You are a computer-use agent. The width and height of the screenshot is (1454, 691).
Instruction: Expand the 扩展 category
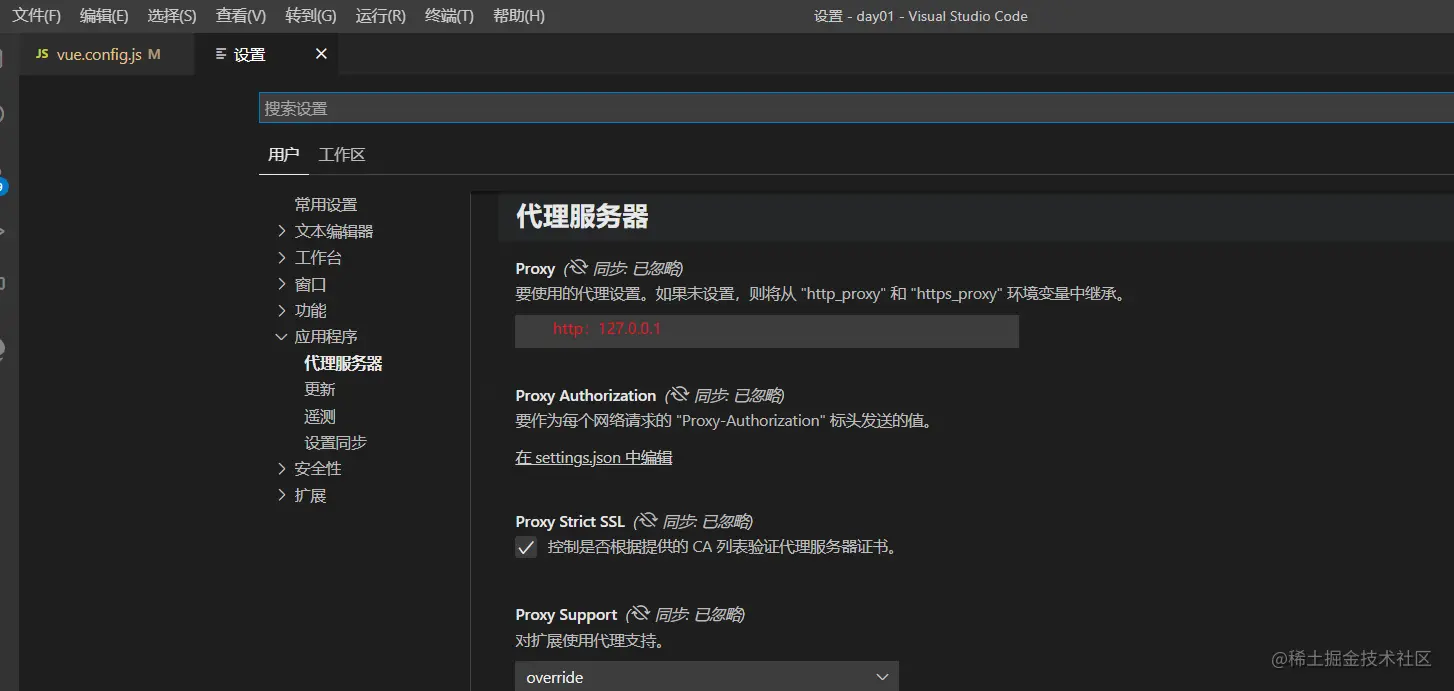[282, 495]
